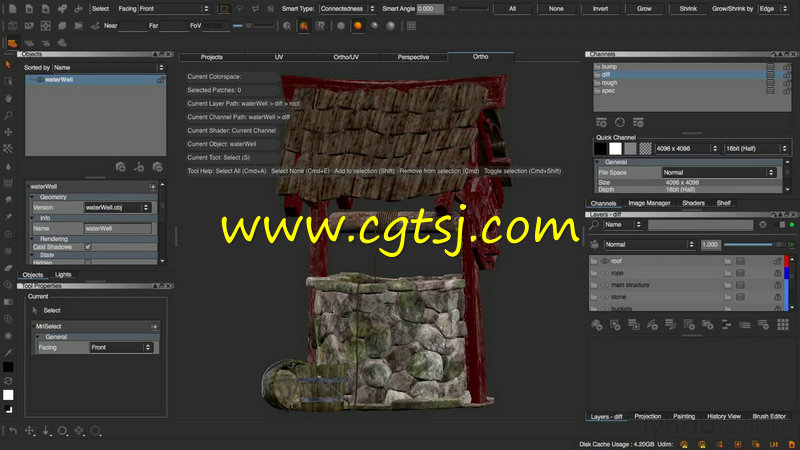Click the layer grid view icon

783,325
